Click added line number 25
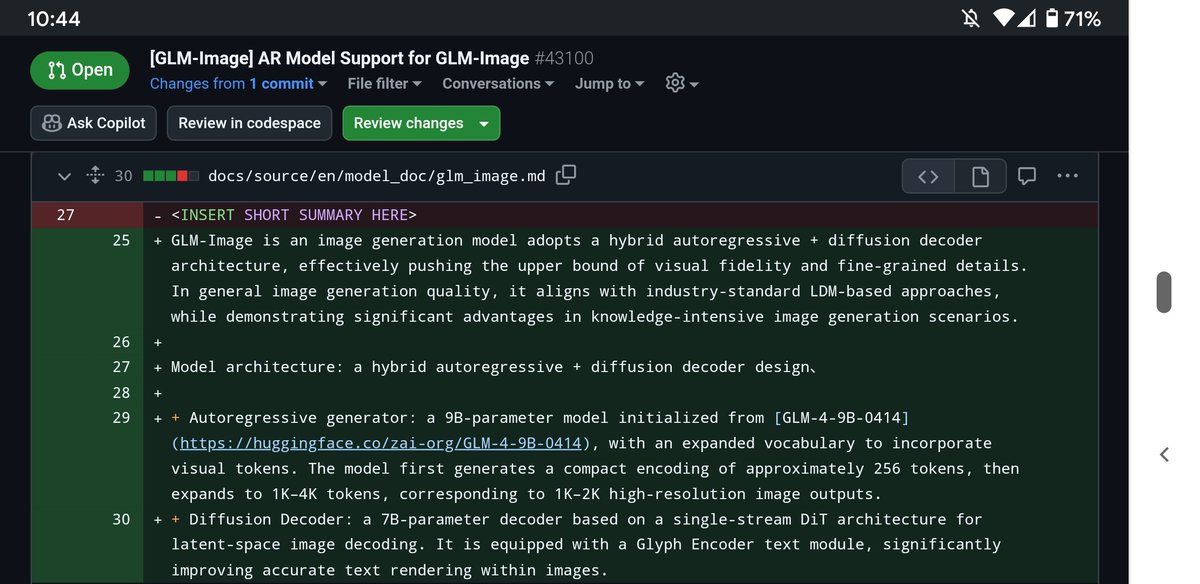The height and width of the screenshot is (584, 1200). click(x=121, y=240)
